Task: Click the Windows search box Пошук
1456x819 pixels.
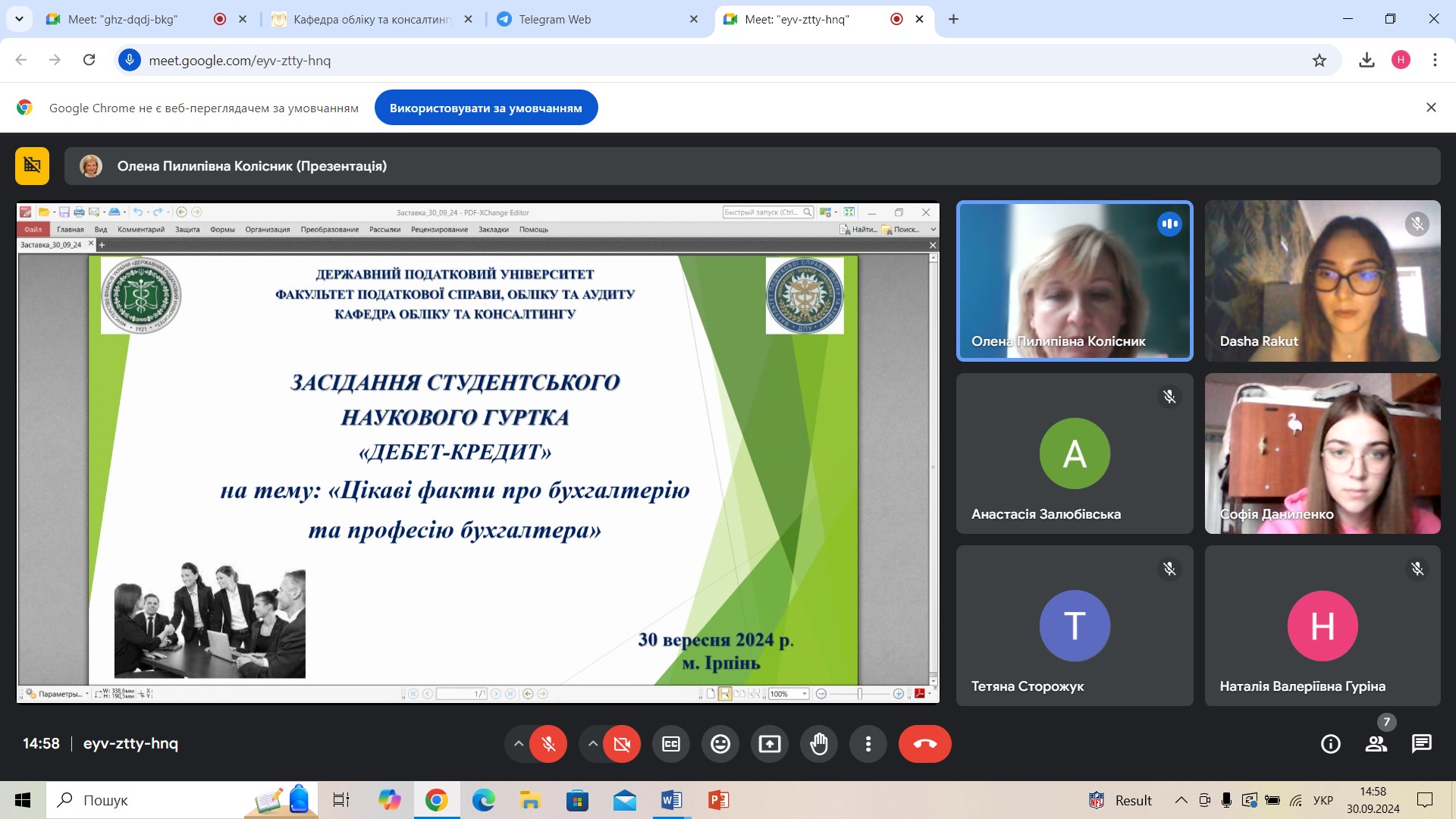Action: click(182, 800)
